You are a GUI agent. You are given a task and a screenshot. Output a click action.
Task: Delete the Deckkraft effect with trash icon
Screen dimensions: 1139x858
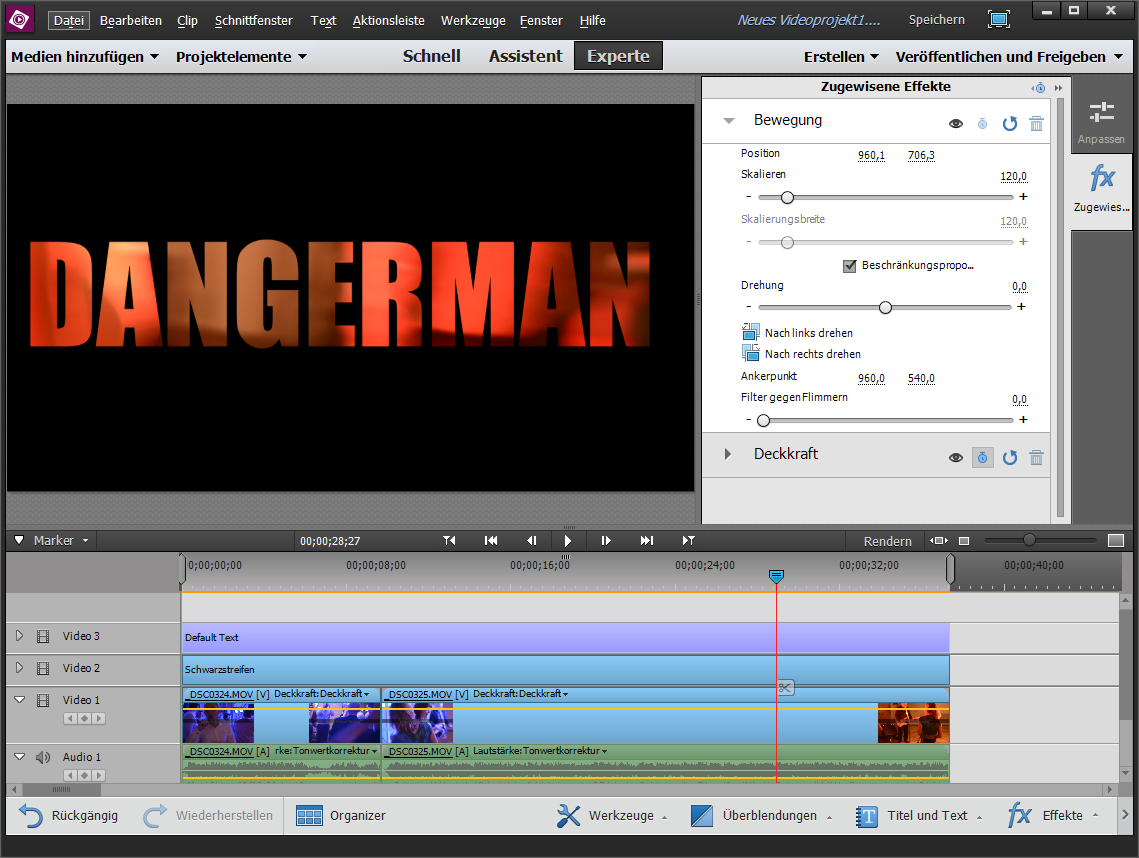1036,457
